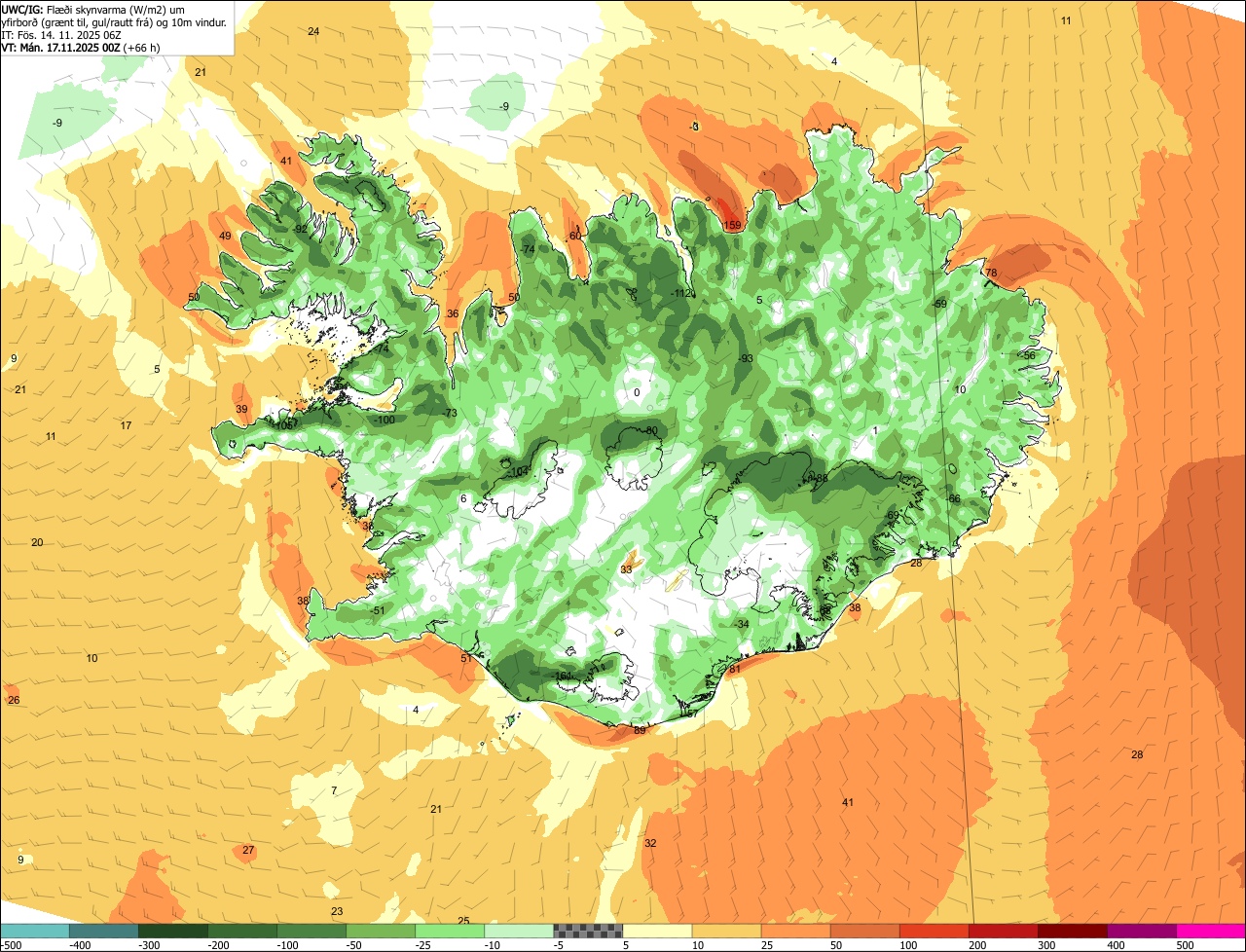Click the "26" value at the left map edge
This screenshot has width=1246, height=952.
14,700
